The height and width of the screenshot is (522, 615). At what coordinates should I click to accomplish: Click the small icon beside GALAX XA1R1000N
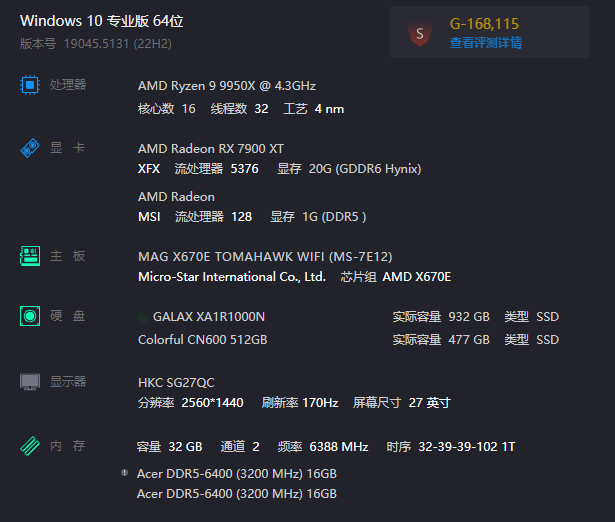tap(142, 317)
